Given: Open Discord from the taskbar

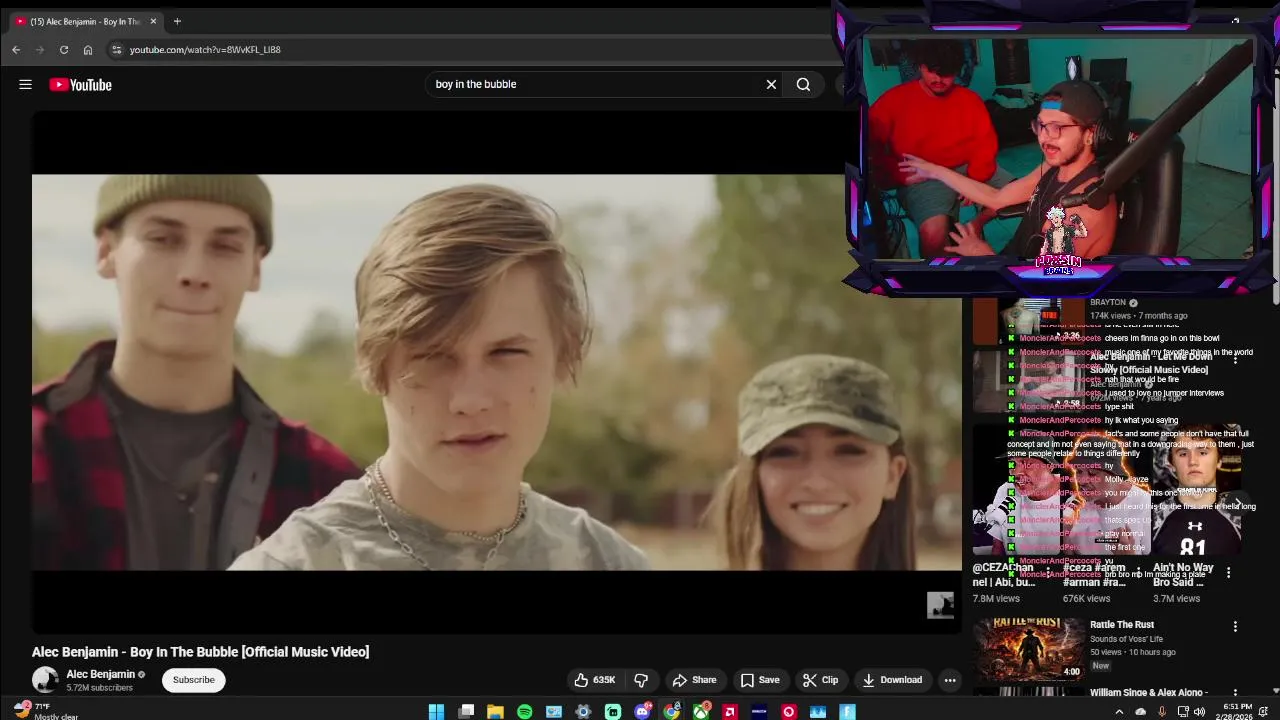Looking at the screenshot, I should 642,711.
